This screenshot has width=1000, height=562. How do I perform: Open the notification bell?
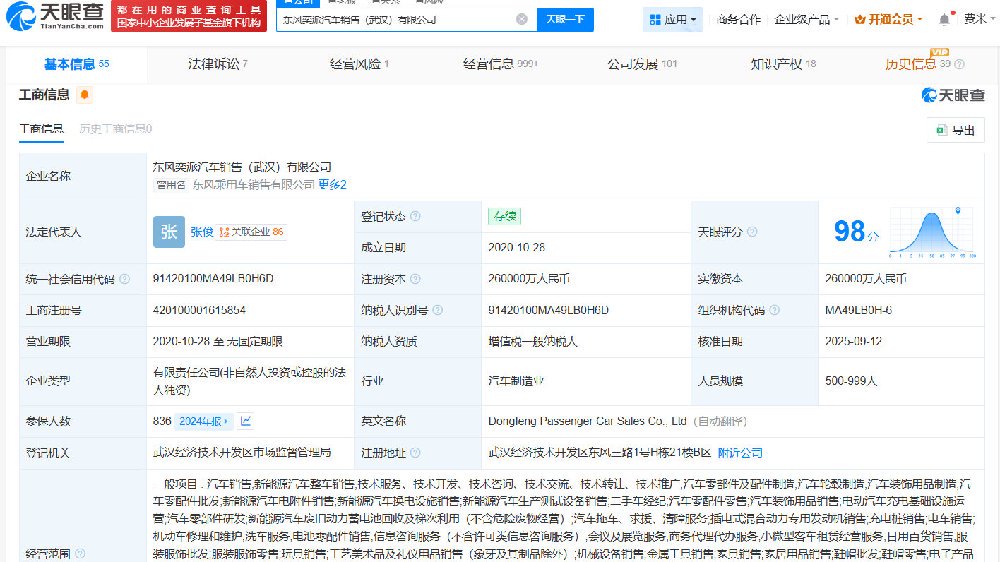click(945, 19)
